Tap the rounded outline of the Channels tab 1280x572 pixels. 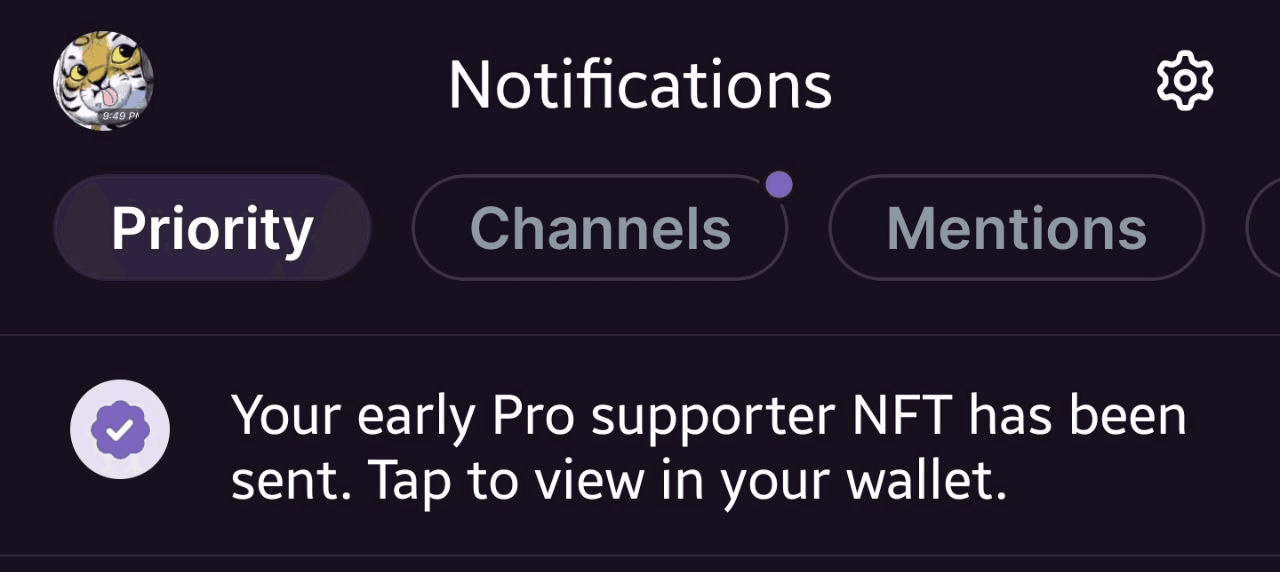600,228
